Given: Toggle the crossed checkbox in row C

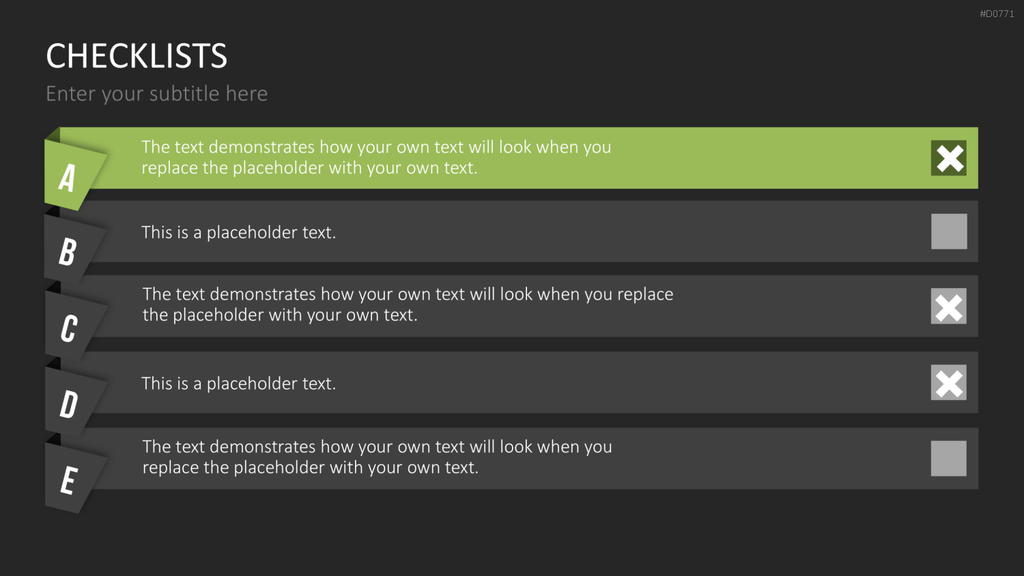Looking at the screenshot, I should 948,306.
